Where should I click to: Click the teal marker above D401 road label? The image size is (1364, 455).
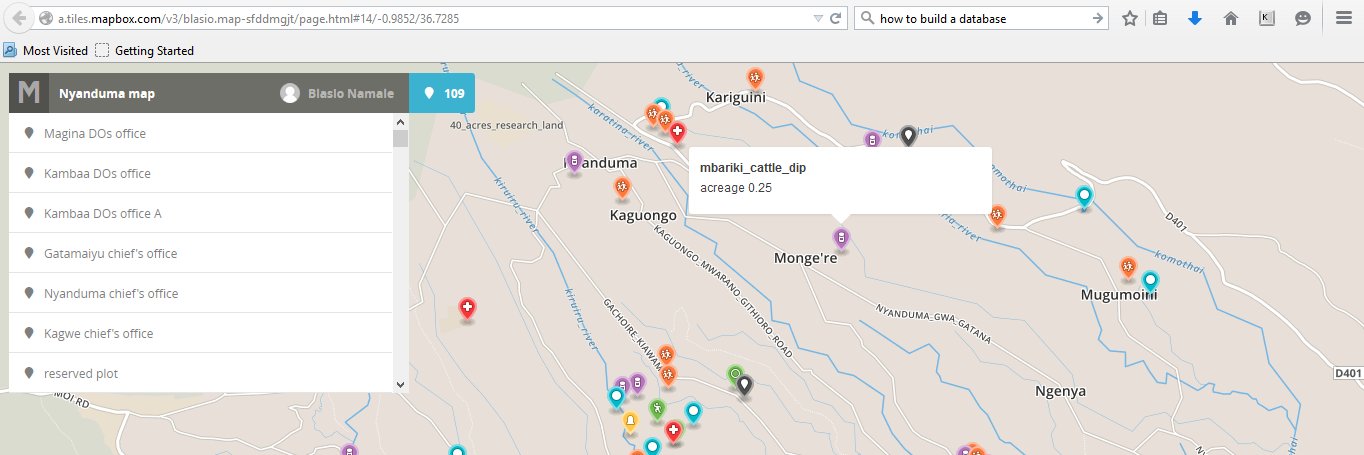[x=1084, y=196]
